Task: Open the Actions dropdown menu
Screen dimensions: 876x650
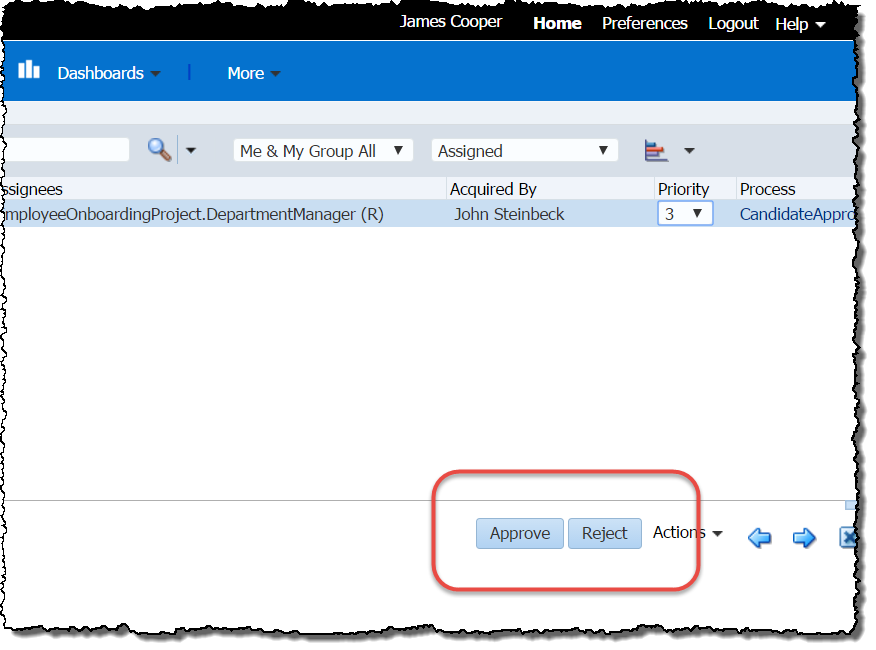Action: click(x=687, y=533)
